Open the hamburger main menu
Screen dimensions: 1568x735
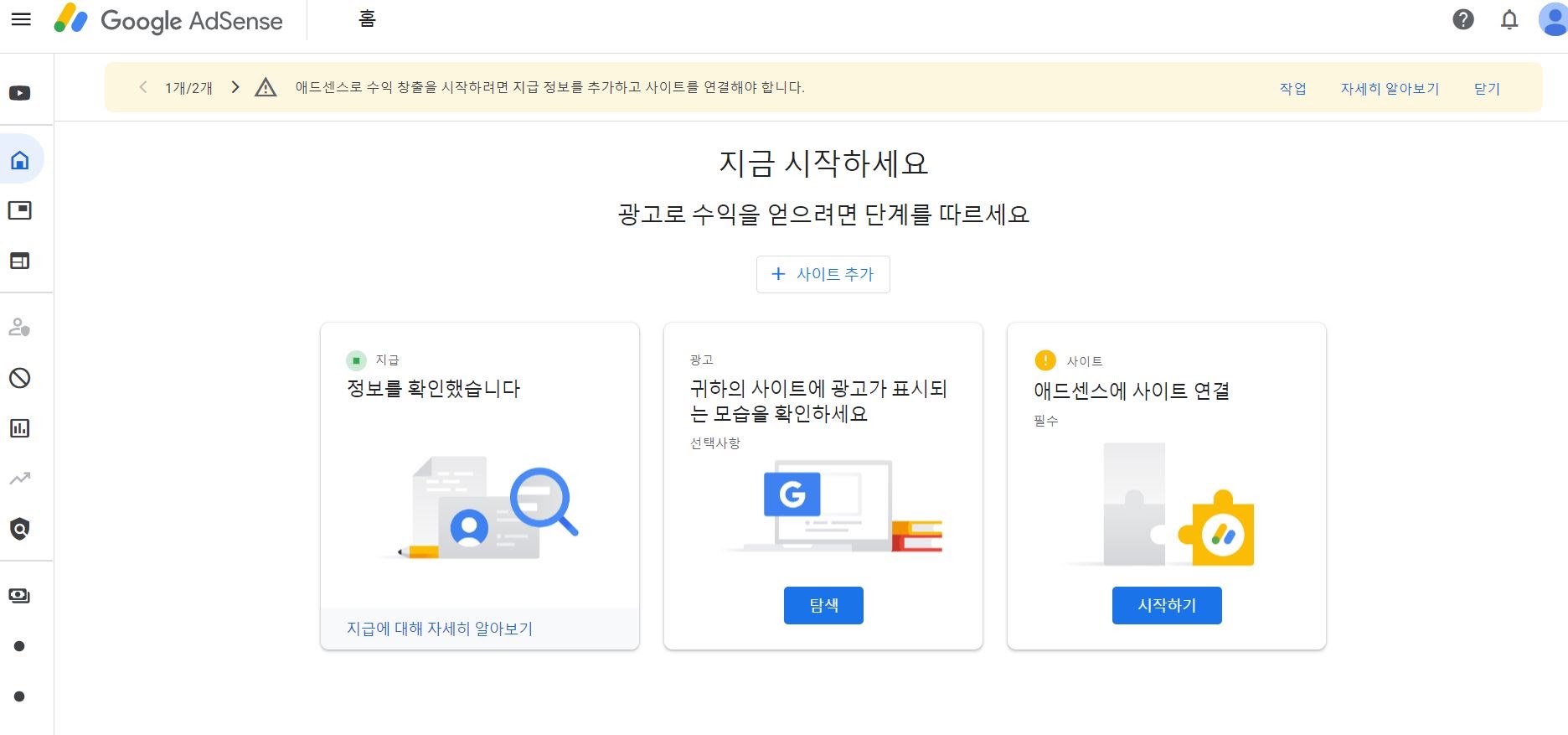tap(21, 19)
